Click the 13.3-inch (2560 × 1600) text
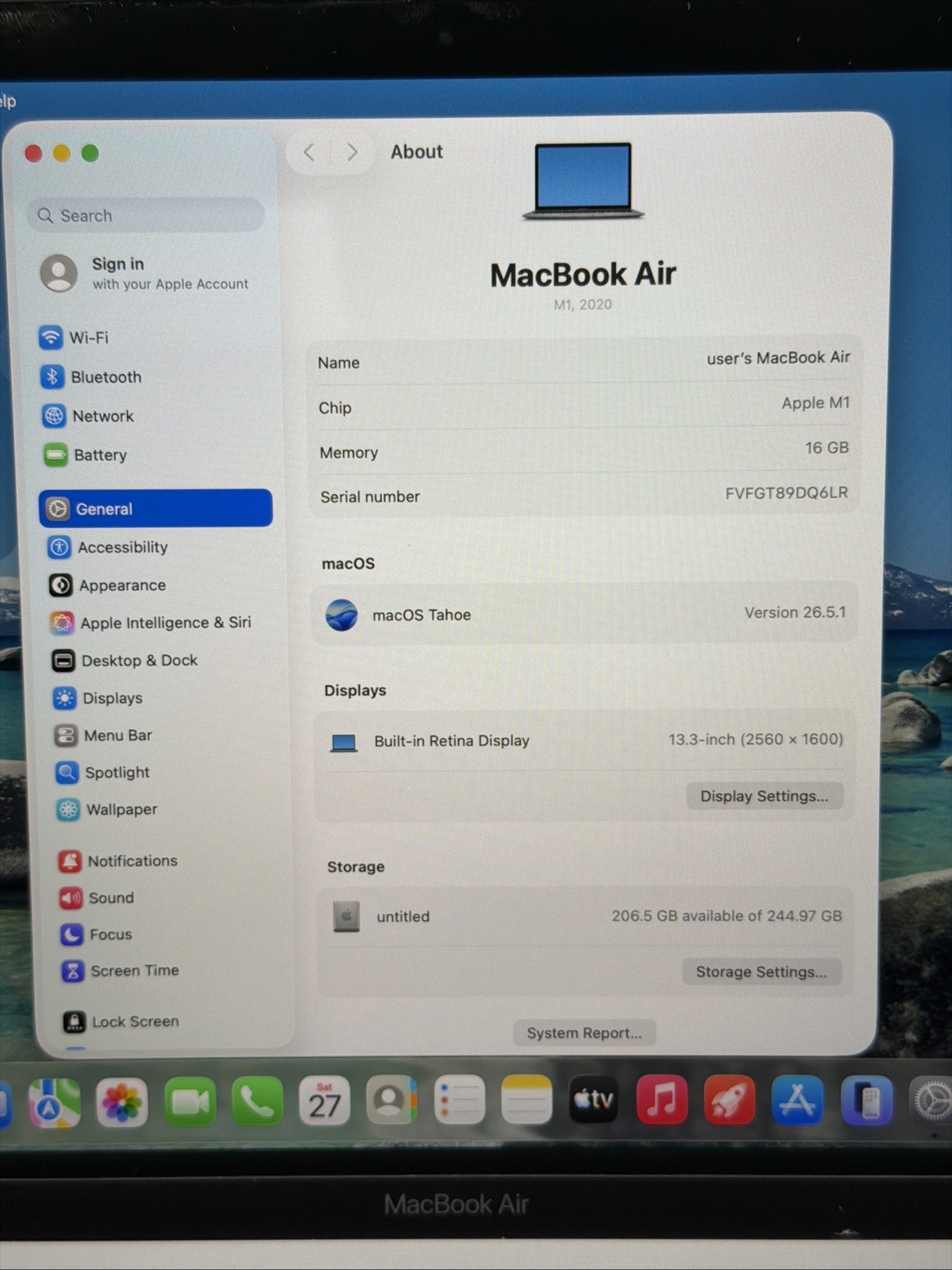This screenshot has height=1270, width=952. [755, 739]
